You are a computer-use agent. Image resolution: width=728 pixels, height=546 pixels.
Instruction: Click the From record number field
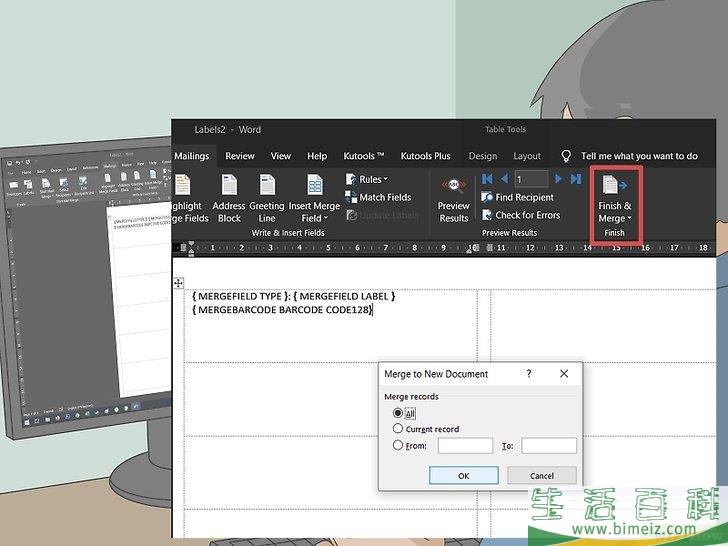pyautogui.click(x=465, y=446)
